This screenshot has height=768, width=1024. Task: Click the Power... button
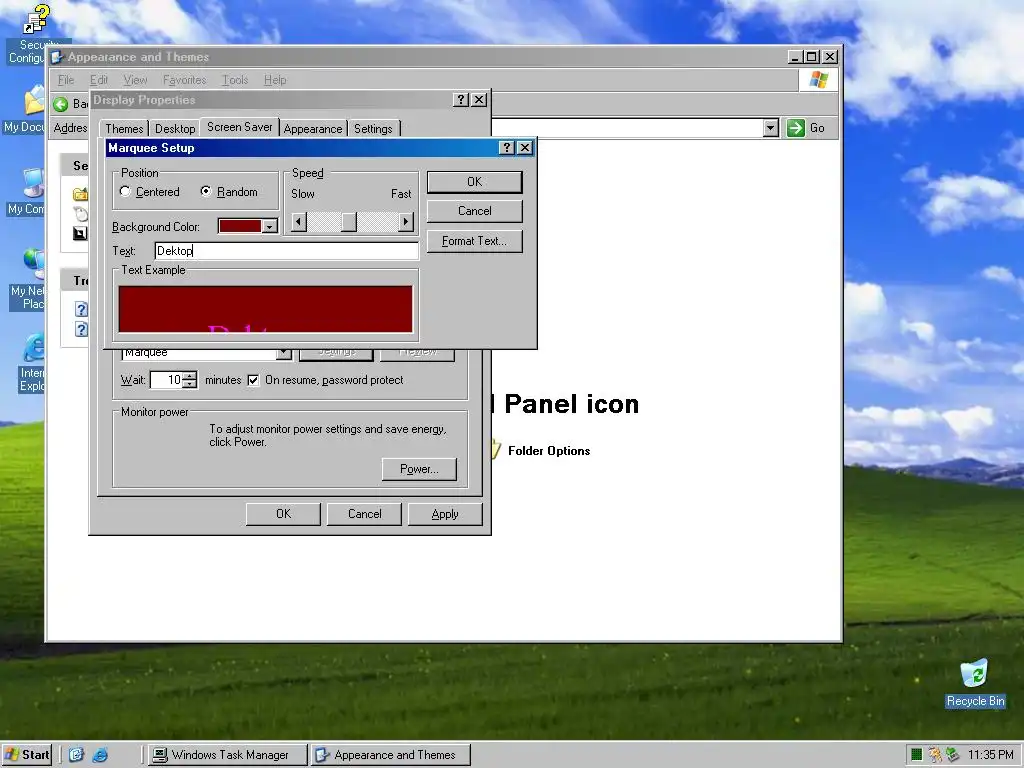pyautogui.click(x=419, y=469)
